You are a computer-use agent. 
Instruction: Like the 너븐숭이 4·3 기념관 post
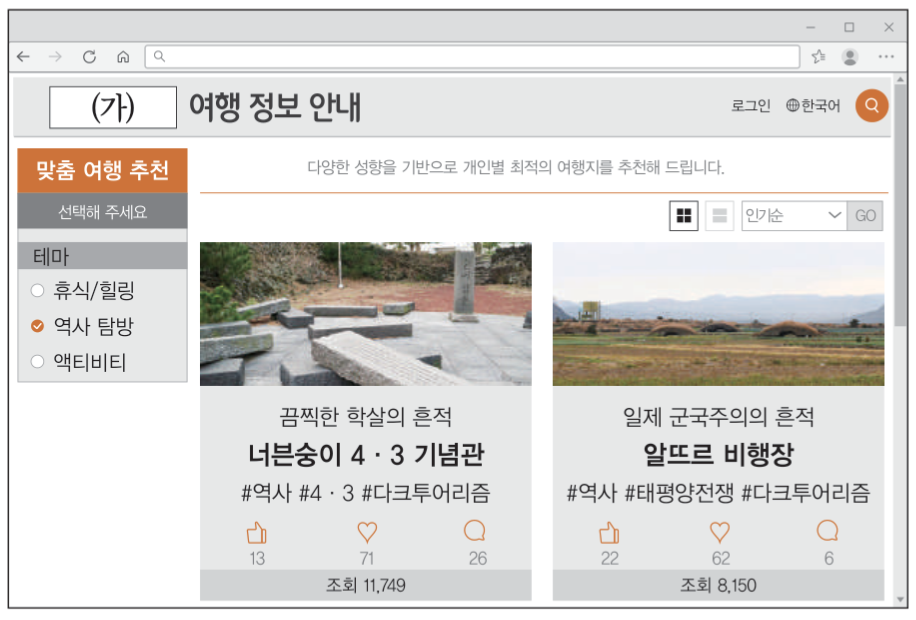257,533
